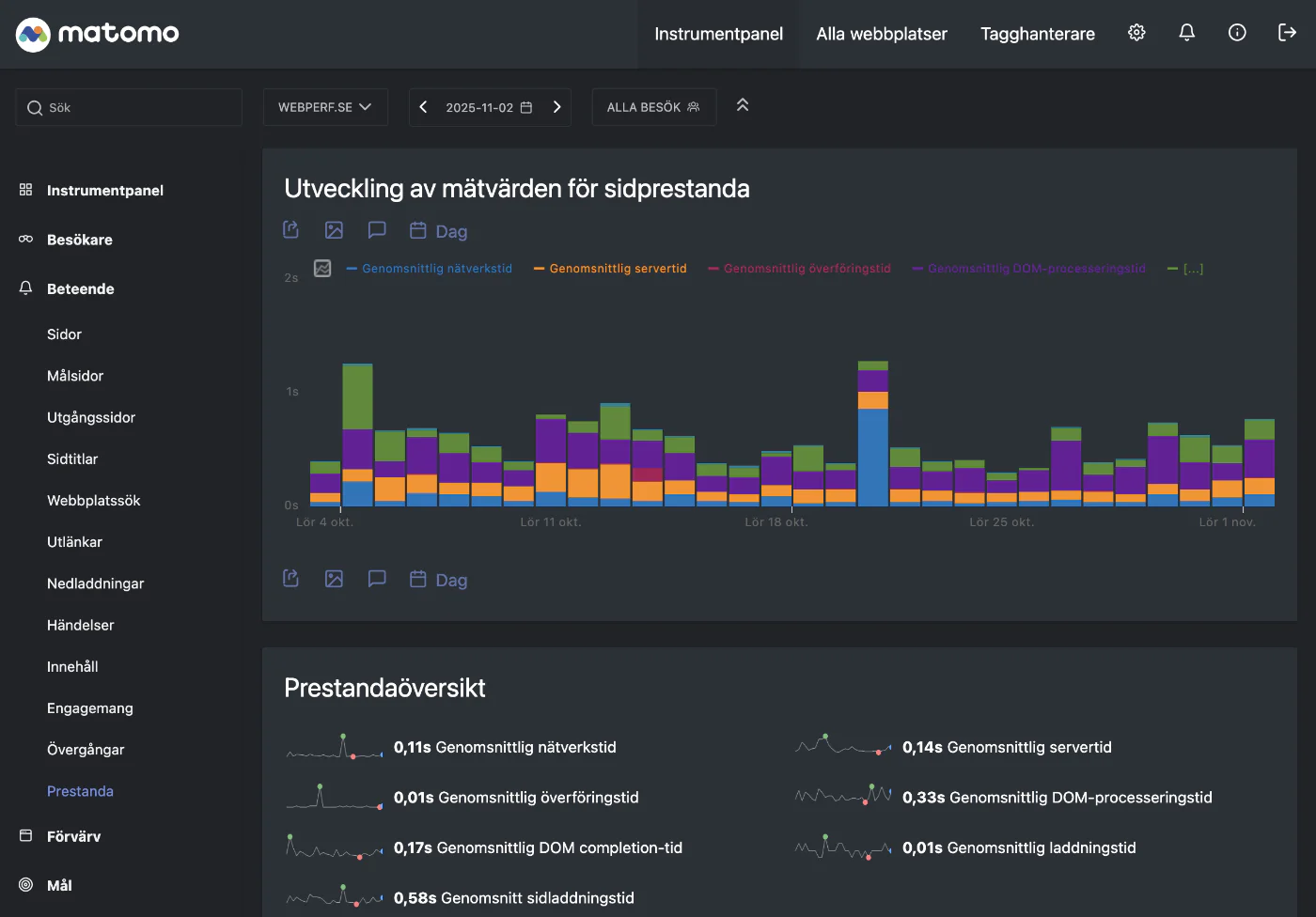
Task: Open the annotations icon above the chart
Action: [377, 230]
